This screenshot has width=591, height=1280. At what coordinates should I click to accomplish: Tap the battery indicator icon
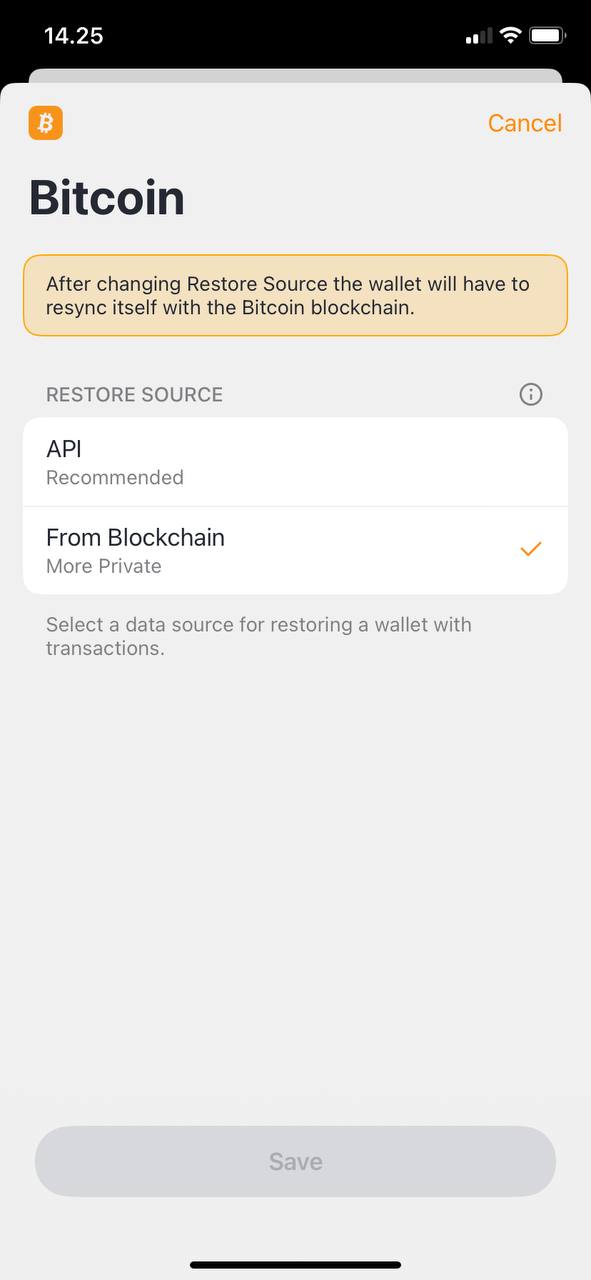point(548,36)
